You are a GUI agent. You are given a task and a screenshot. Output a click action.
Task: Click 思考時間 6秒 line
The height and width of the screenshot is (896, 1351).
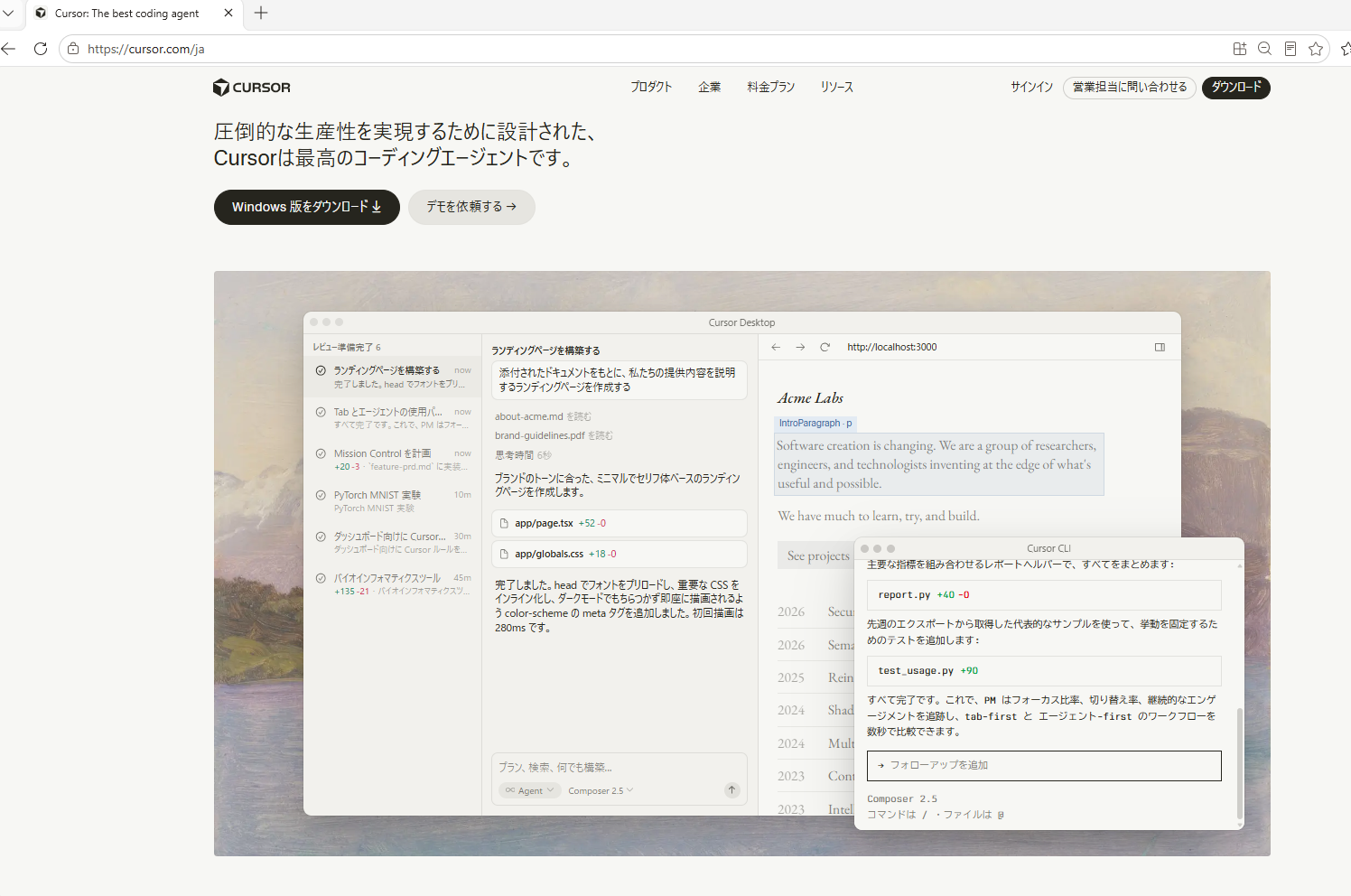point(523,455)
